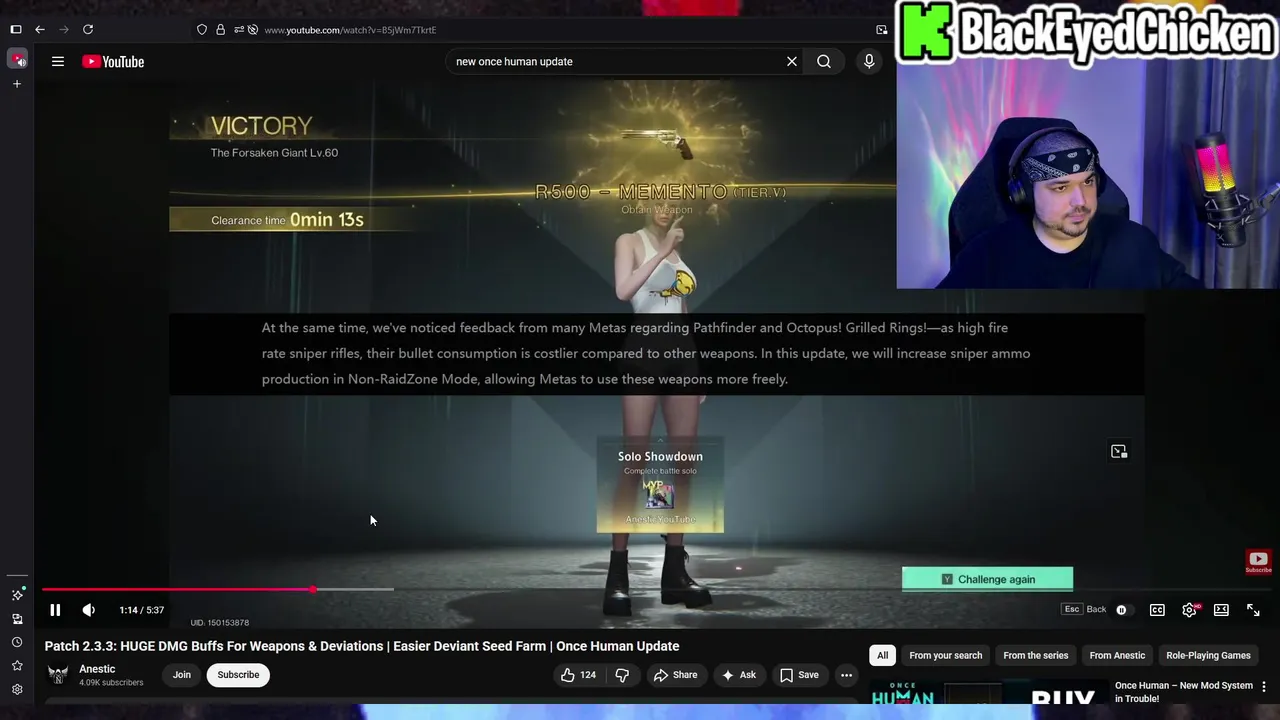This screenshot has width=1280, height=720.
Task: Open the synced devices icon in browser sidebar
Action: pyautogui.click(x=17, y=619)
